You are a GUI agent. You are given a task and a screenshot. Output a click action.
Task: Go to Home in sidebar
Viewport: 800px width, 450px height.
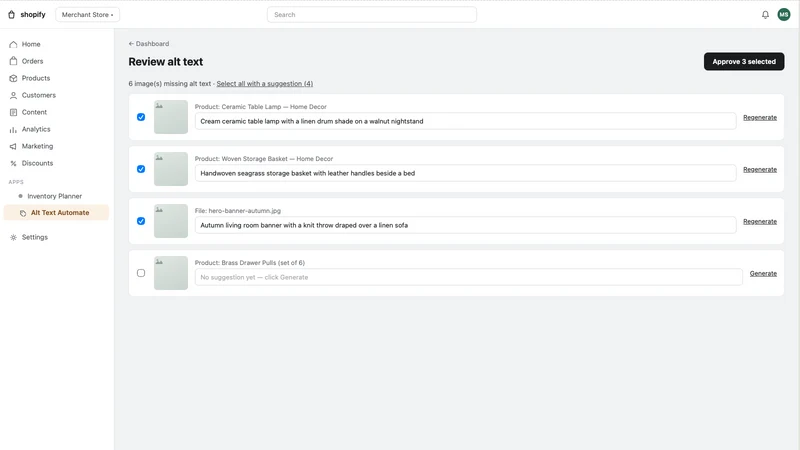click(x=31, y=44)
